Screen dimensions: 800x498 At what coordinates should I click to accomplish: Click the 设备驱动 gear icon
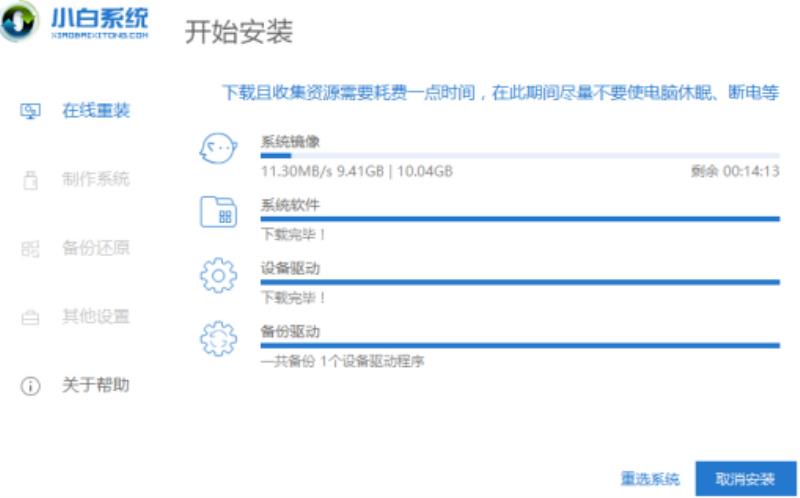[x=218, y=276]
